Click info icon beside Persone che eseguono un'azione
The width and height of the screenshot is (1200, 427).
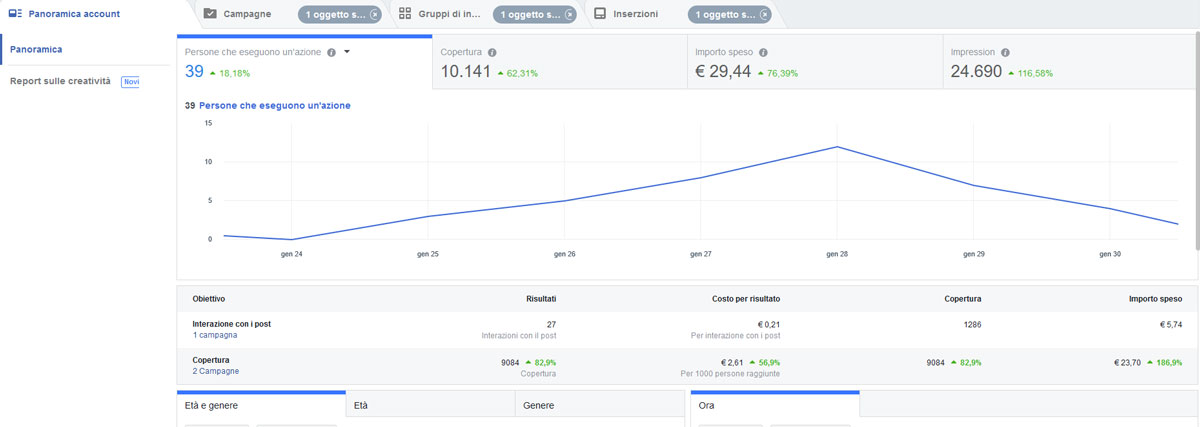click(331, 52)
